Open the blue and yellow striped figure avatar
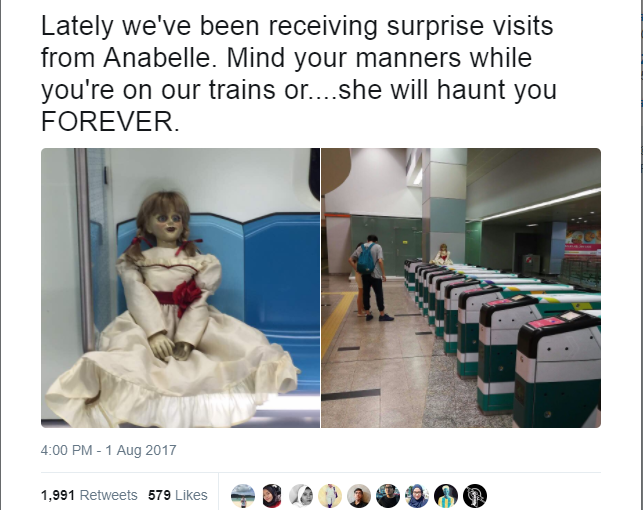This screenshot has height=510, width=643. click(446, 496)
